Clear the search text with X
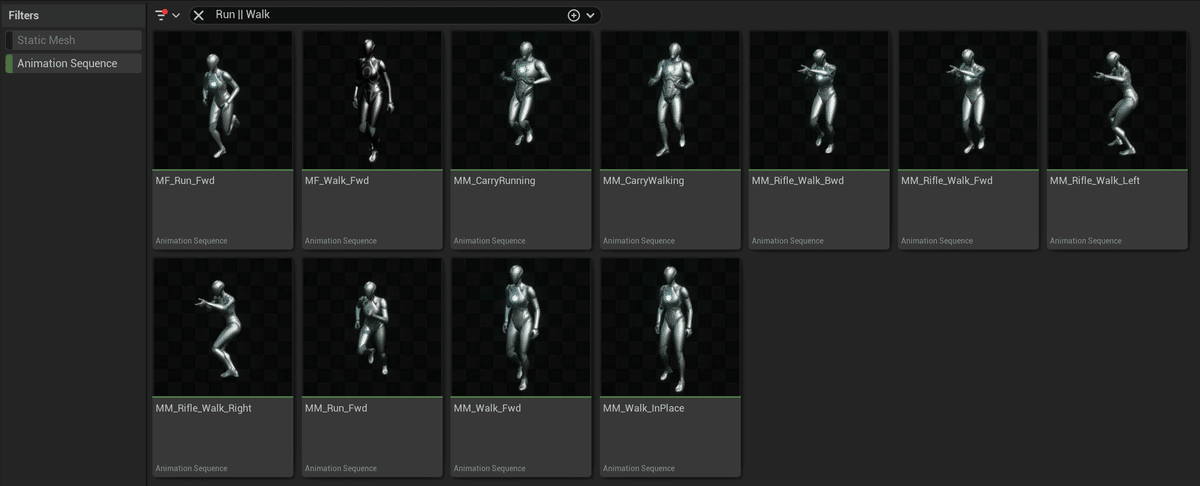Image resolution: width=1200 pixels, height=486 pixels. pos(198,15)
